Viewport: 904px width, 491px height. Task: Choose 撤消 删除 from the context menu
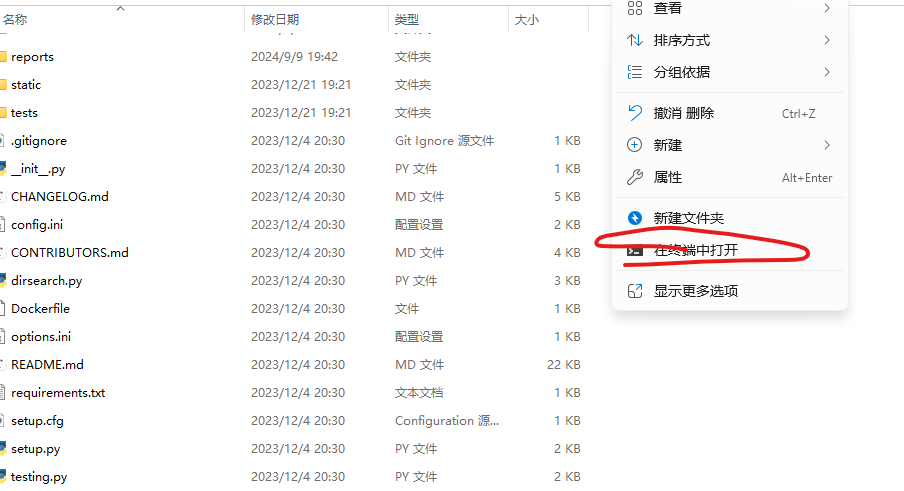tap(730, 113)
